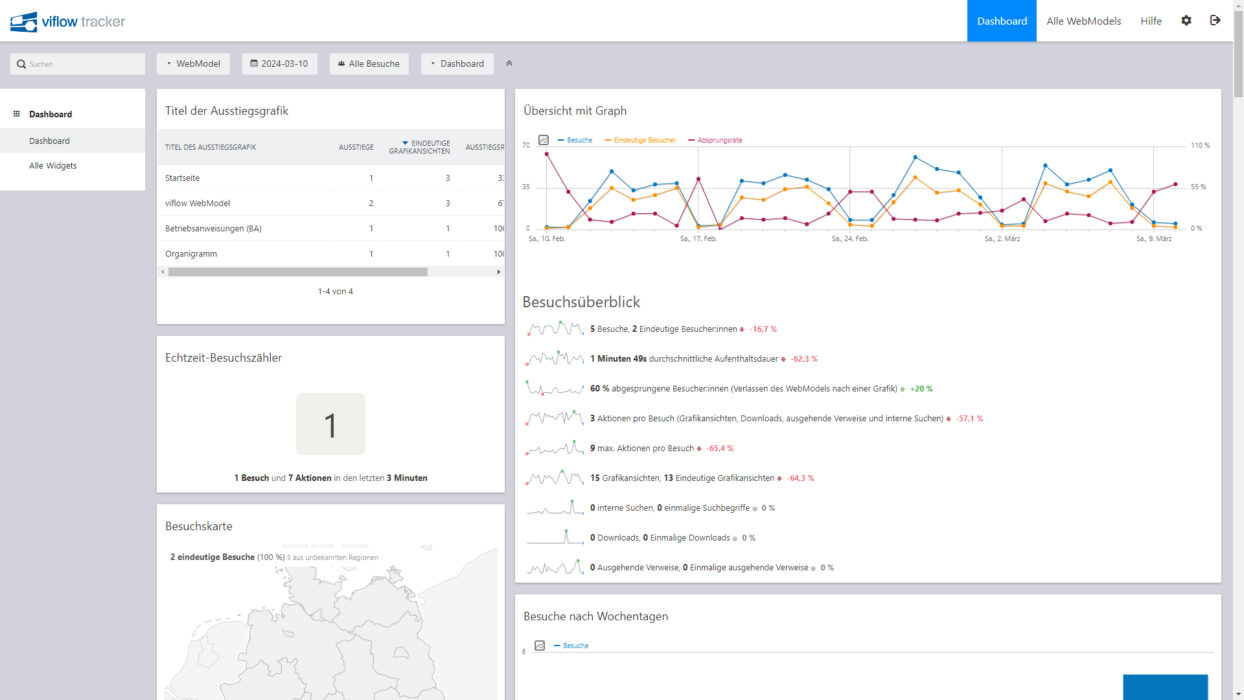Open Hilfe menu in top navigation
The height and width of the screenshot is (700, 1244).
1151,21
